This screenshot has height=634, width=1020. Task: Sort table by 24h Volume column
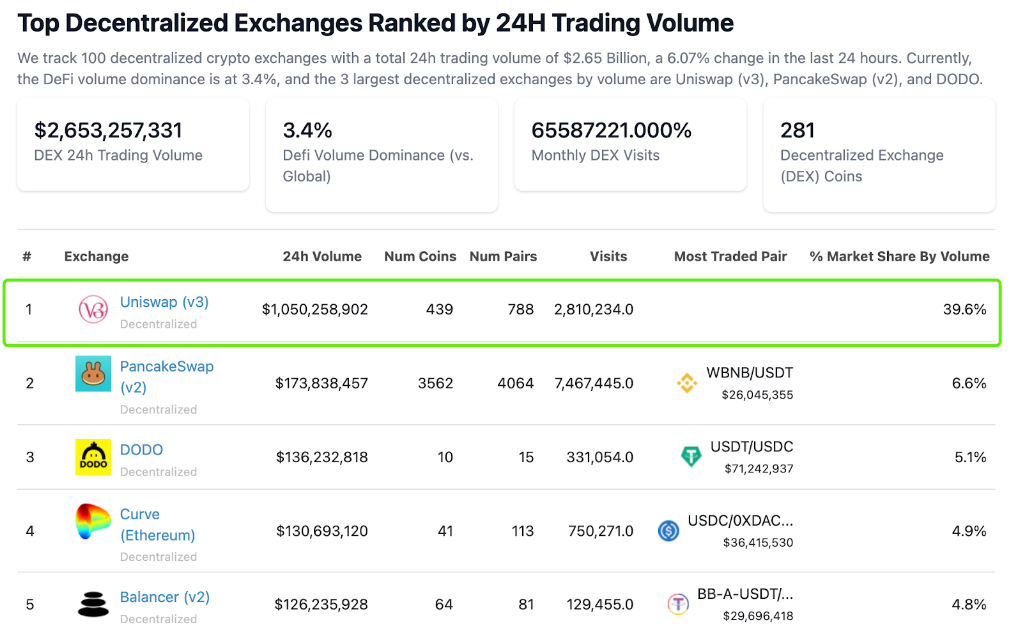[322, 256]
